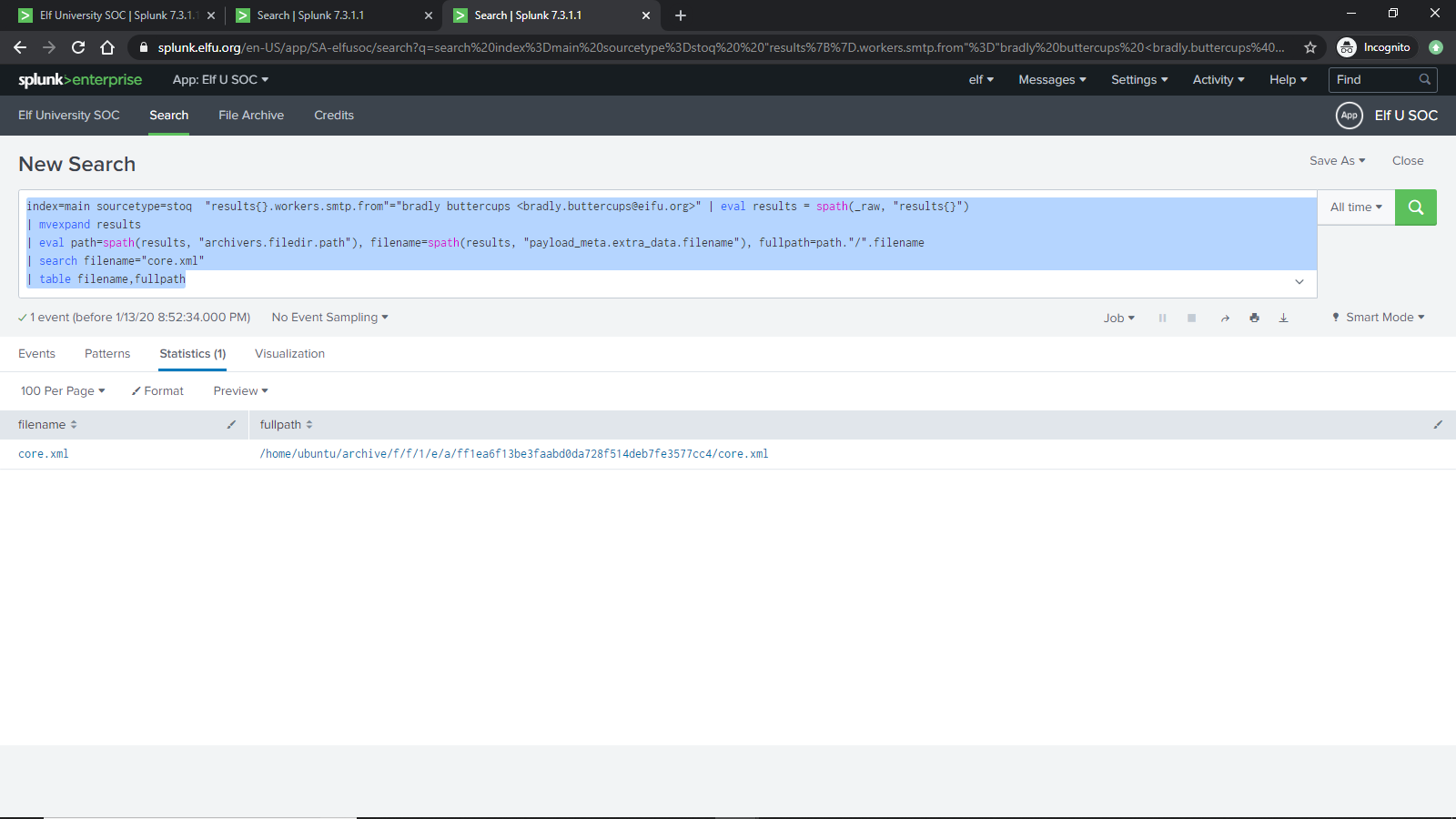The width and height of the screenshot is (1456, 819).
Task: Click the browser address bar URL
Action: (x=721, y=47)
